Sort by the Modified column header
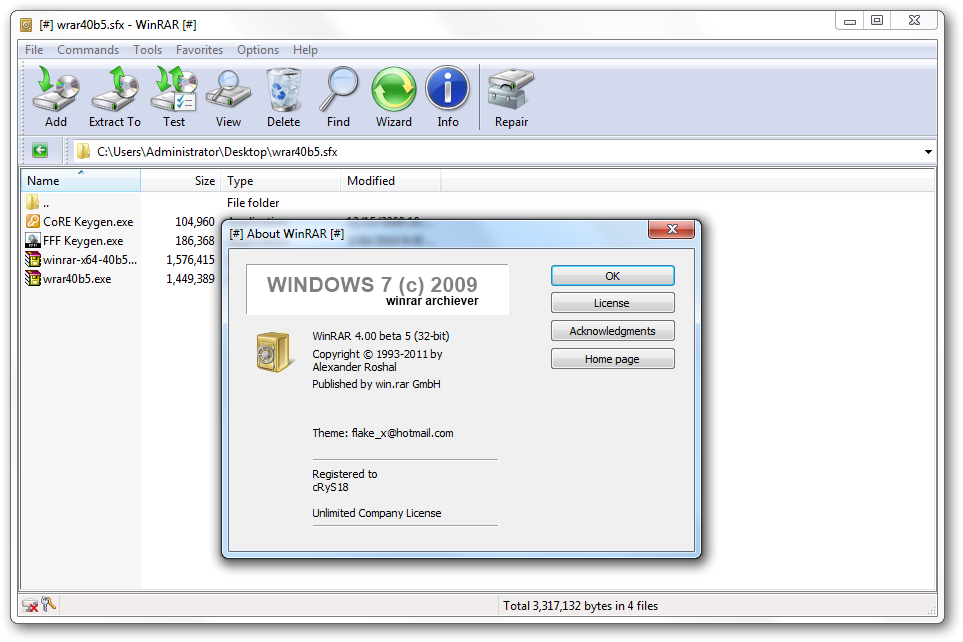This screenshot has width=963, height=642. pos(391,181)
